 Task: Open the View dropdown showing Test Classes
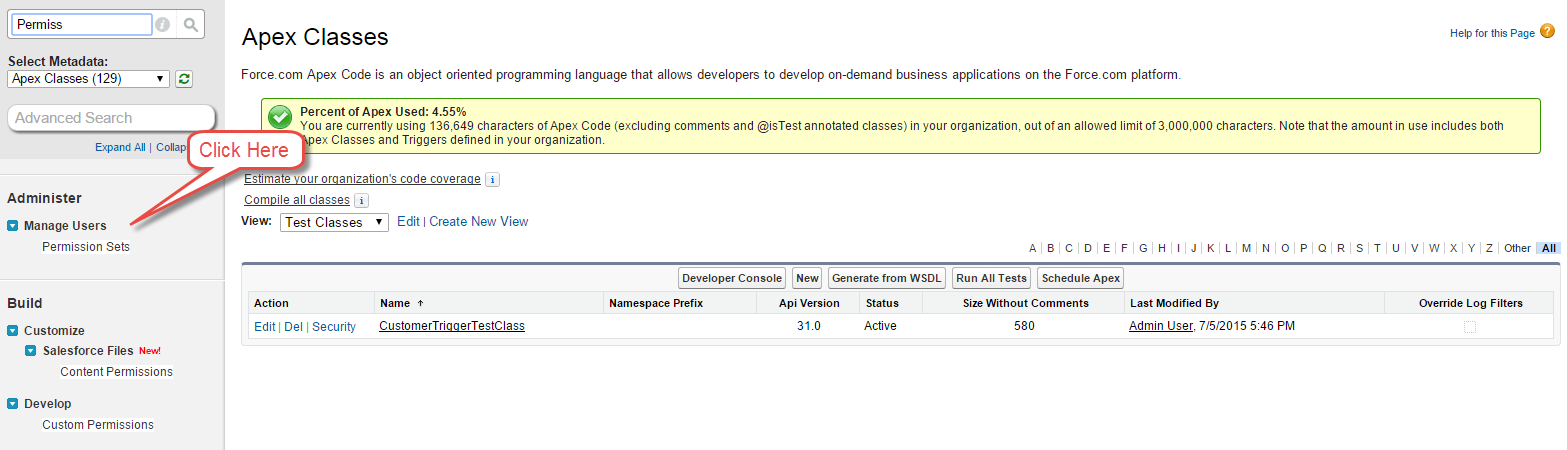pos(334,222)
